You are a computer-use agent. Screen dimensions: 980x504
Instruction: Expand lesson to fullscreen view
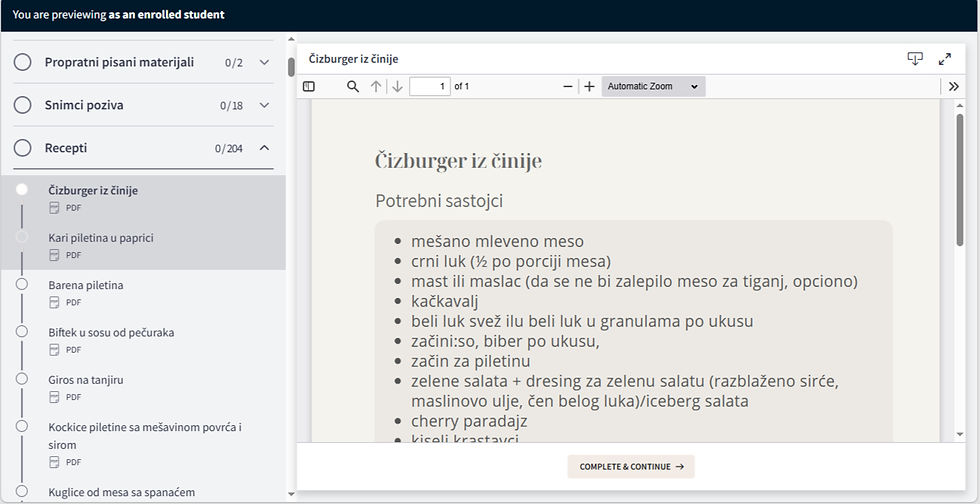[945, 59]
